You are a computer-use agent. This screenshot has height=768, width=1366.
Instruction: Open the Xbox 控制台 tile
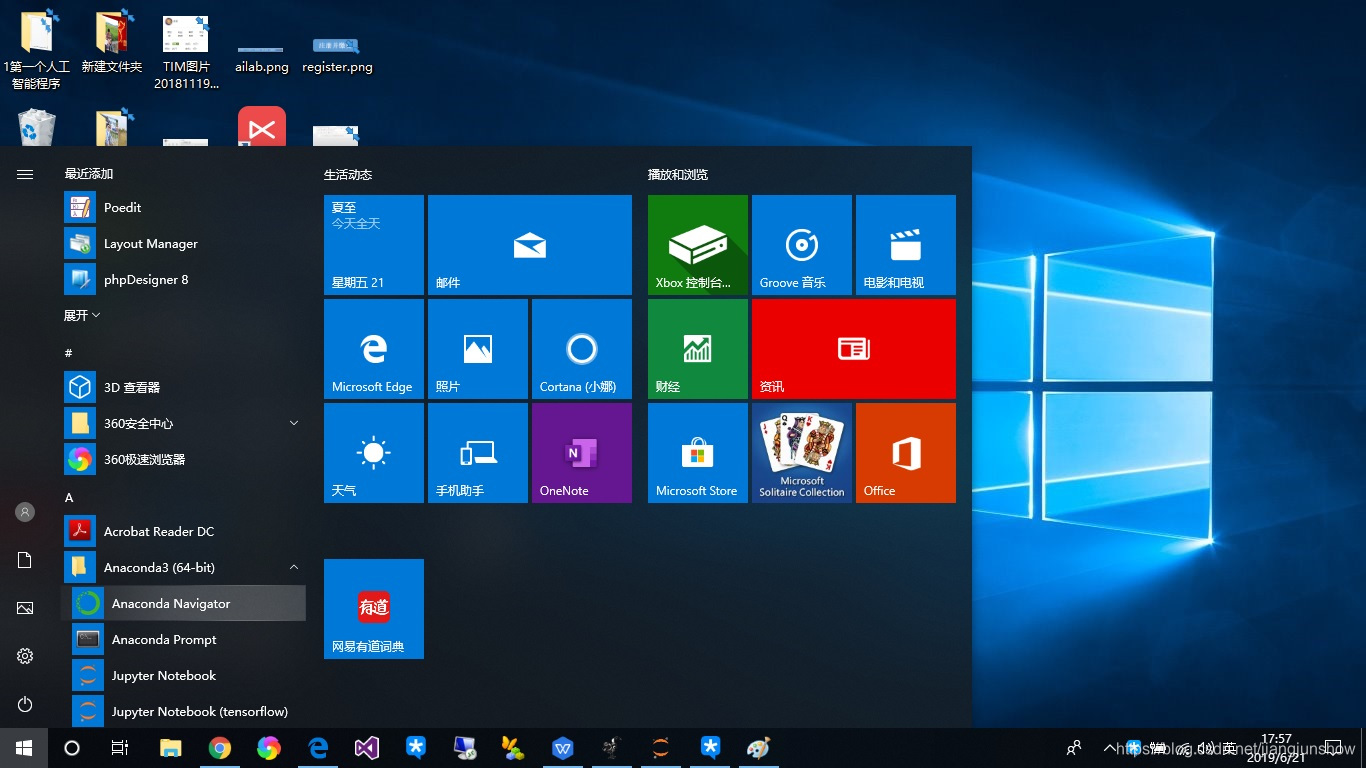click(x=698, y=245)
